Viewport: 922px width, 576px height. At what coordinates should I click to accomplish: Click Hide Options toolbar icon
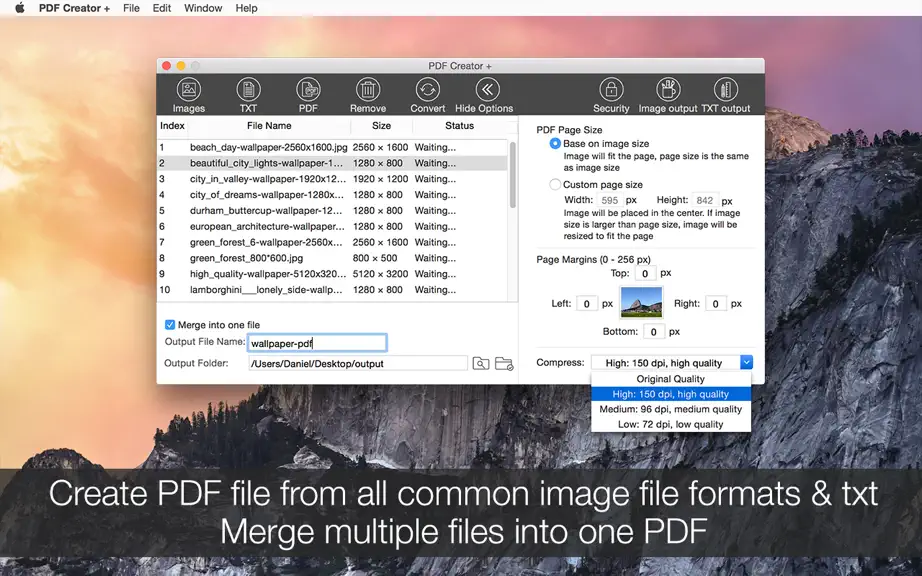(487, 90)
